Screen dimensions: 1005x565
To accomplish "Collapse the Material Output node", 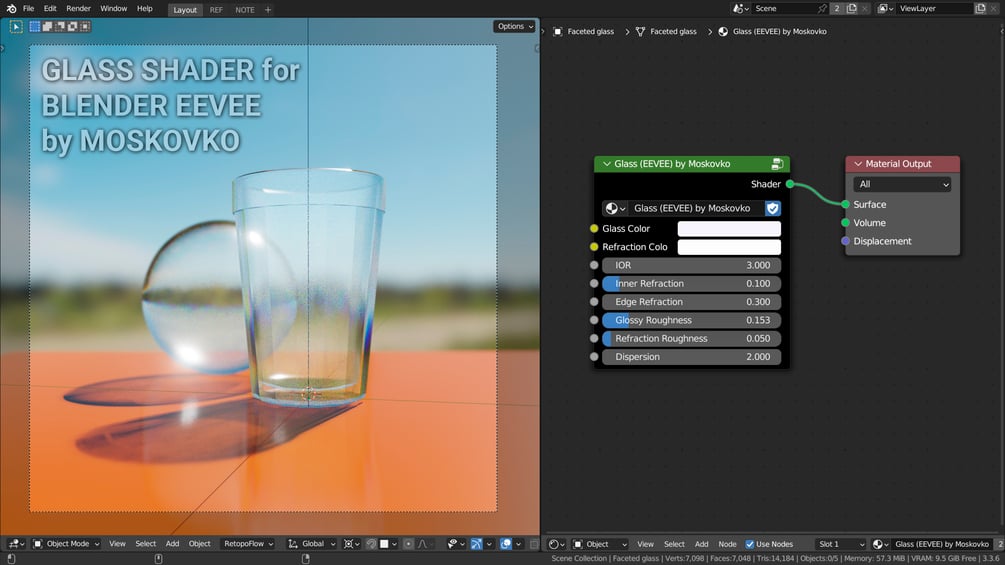I will 858,164.
